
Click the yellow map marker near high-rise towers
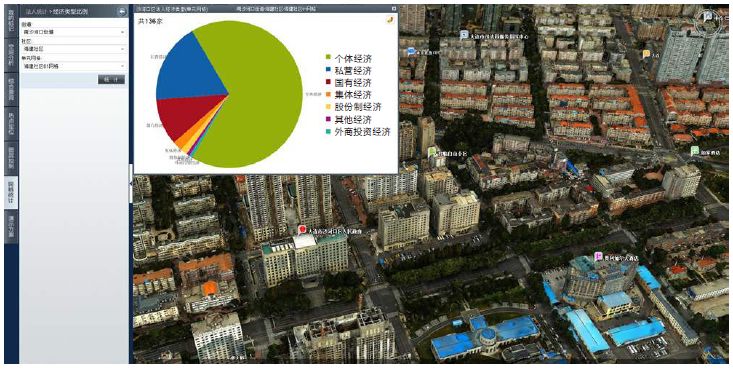click(647, 54)
